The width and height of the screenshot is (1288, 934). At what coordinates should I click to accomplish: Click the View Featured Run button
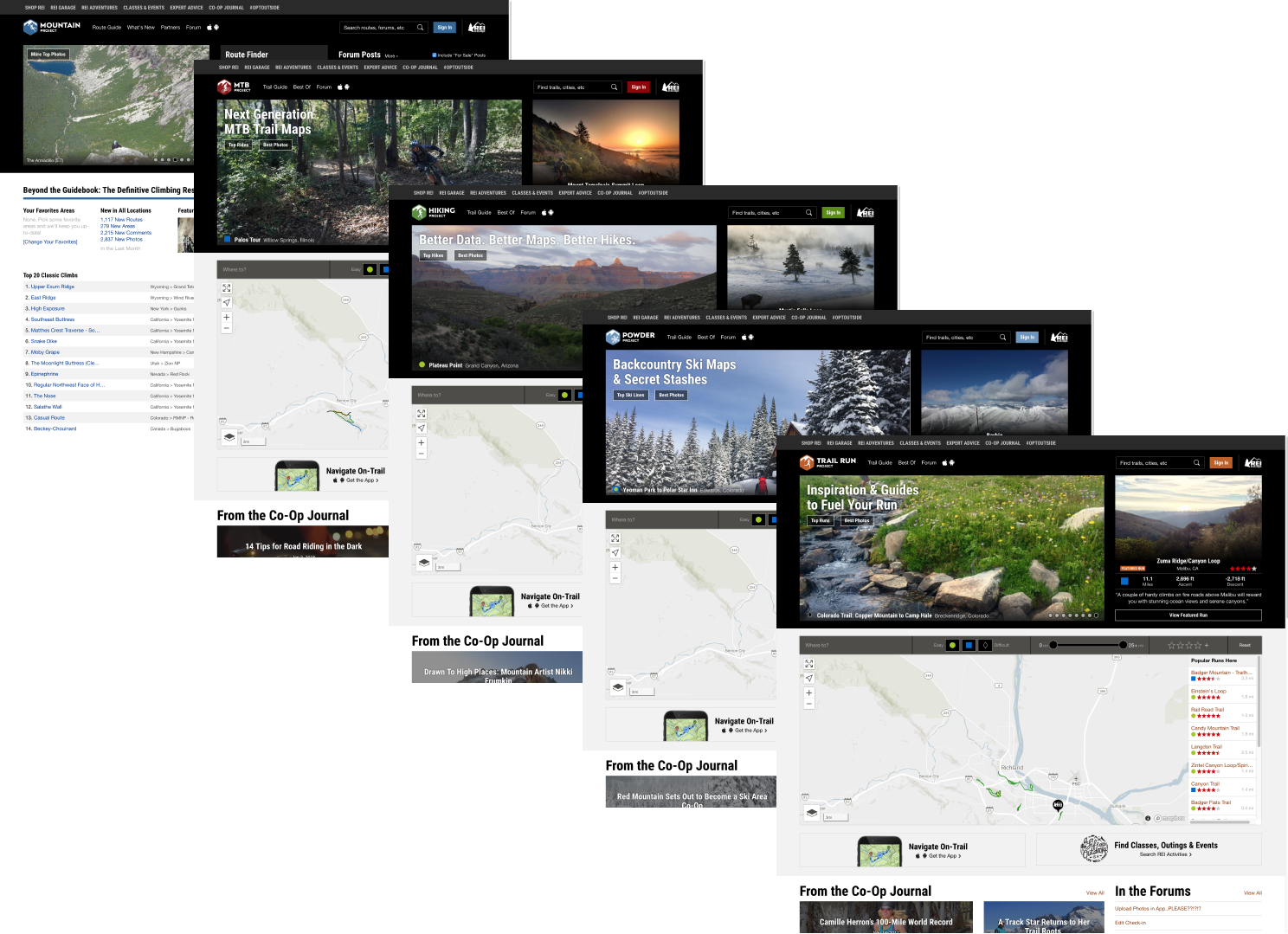[1188, 615]
